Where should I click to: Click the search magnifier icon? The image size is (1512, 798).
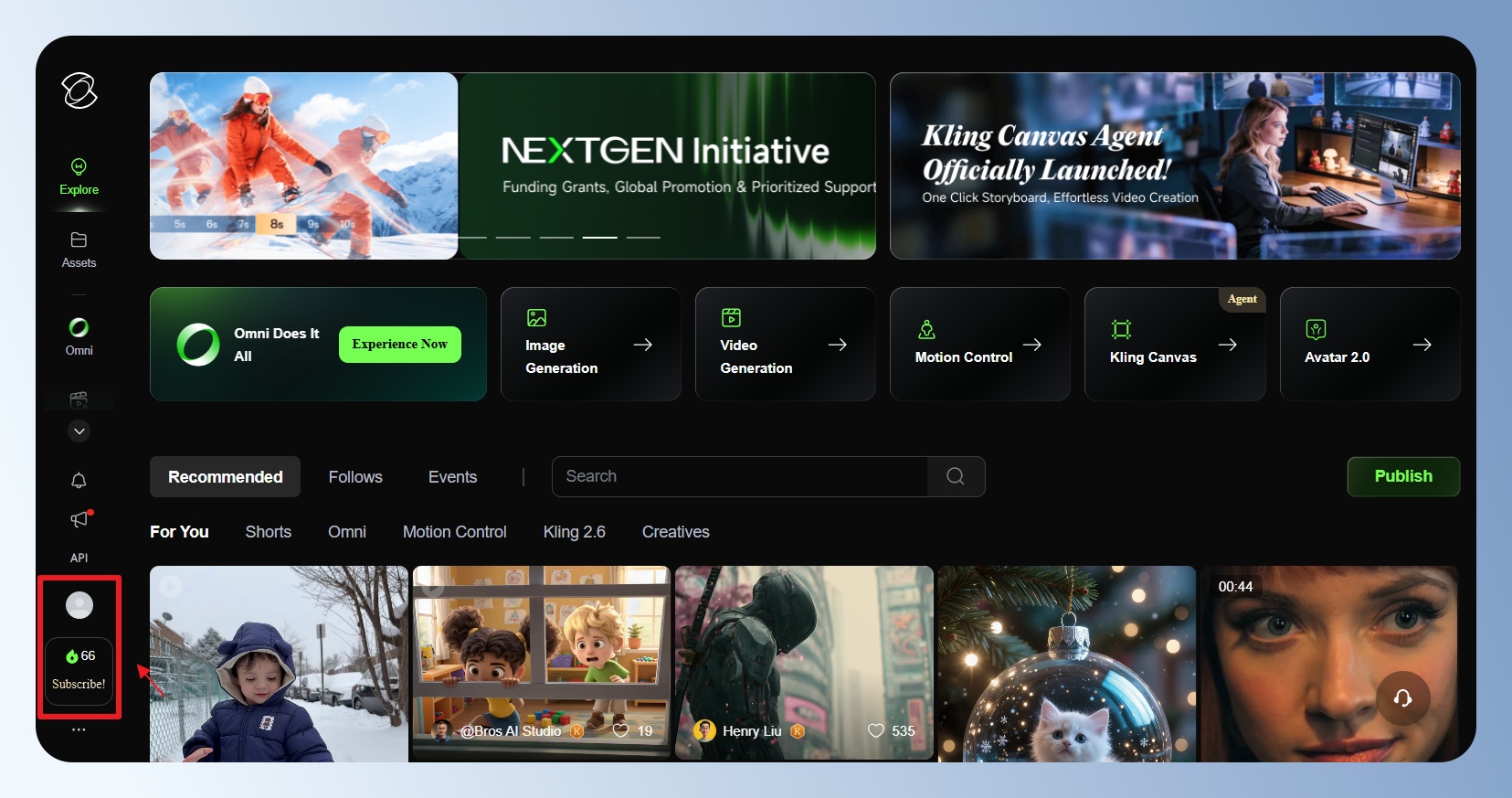point(955,476)
